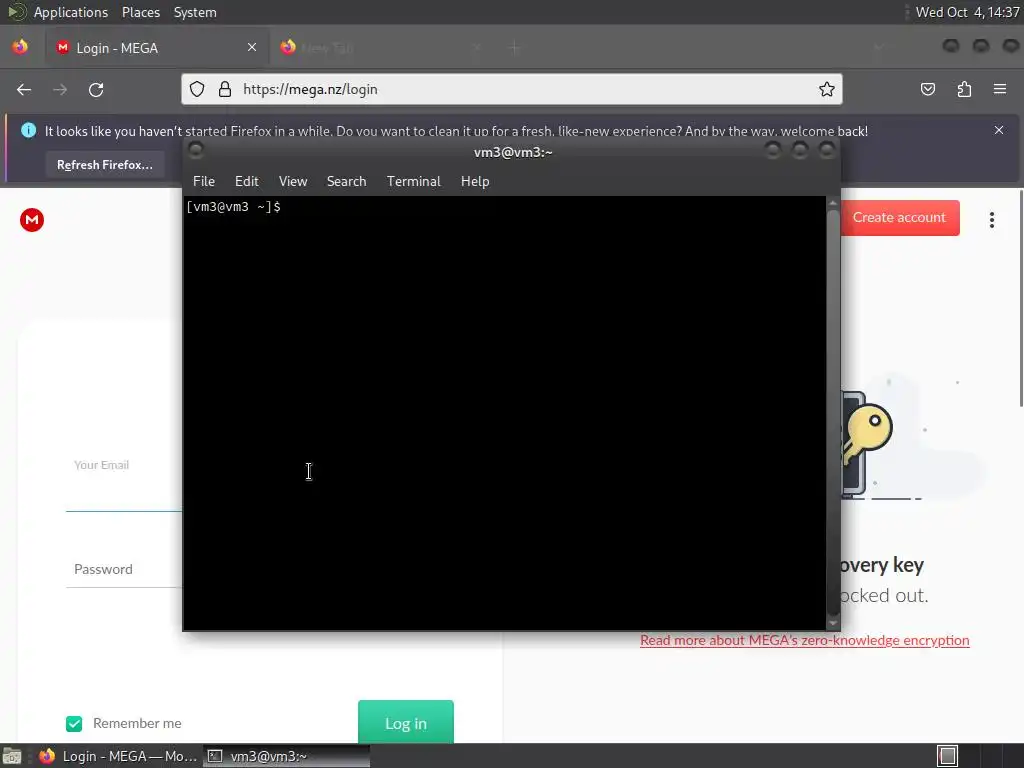Viewport: 1024px width, 768px height.
Task: Click the workspace switcher in bottom panel
Action: click(948, 756)
